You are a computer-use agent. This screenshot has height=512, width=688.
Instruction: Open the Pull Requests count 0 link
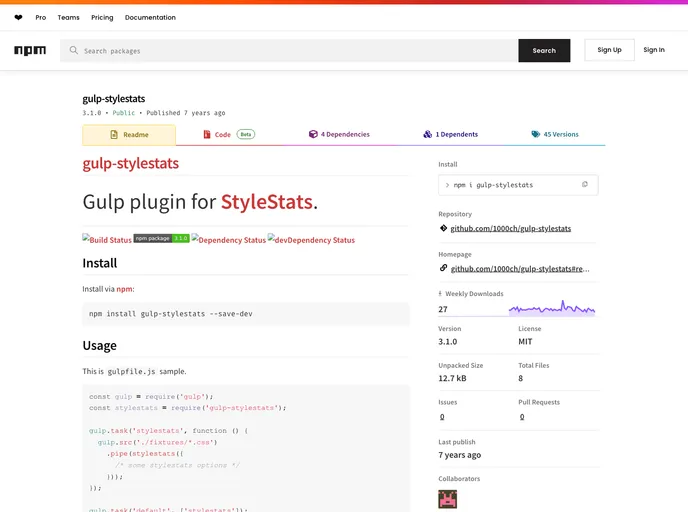point(522,417)
